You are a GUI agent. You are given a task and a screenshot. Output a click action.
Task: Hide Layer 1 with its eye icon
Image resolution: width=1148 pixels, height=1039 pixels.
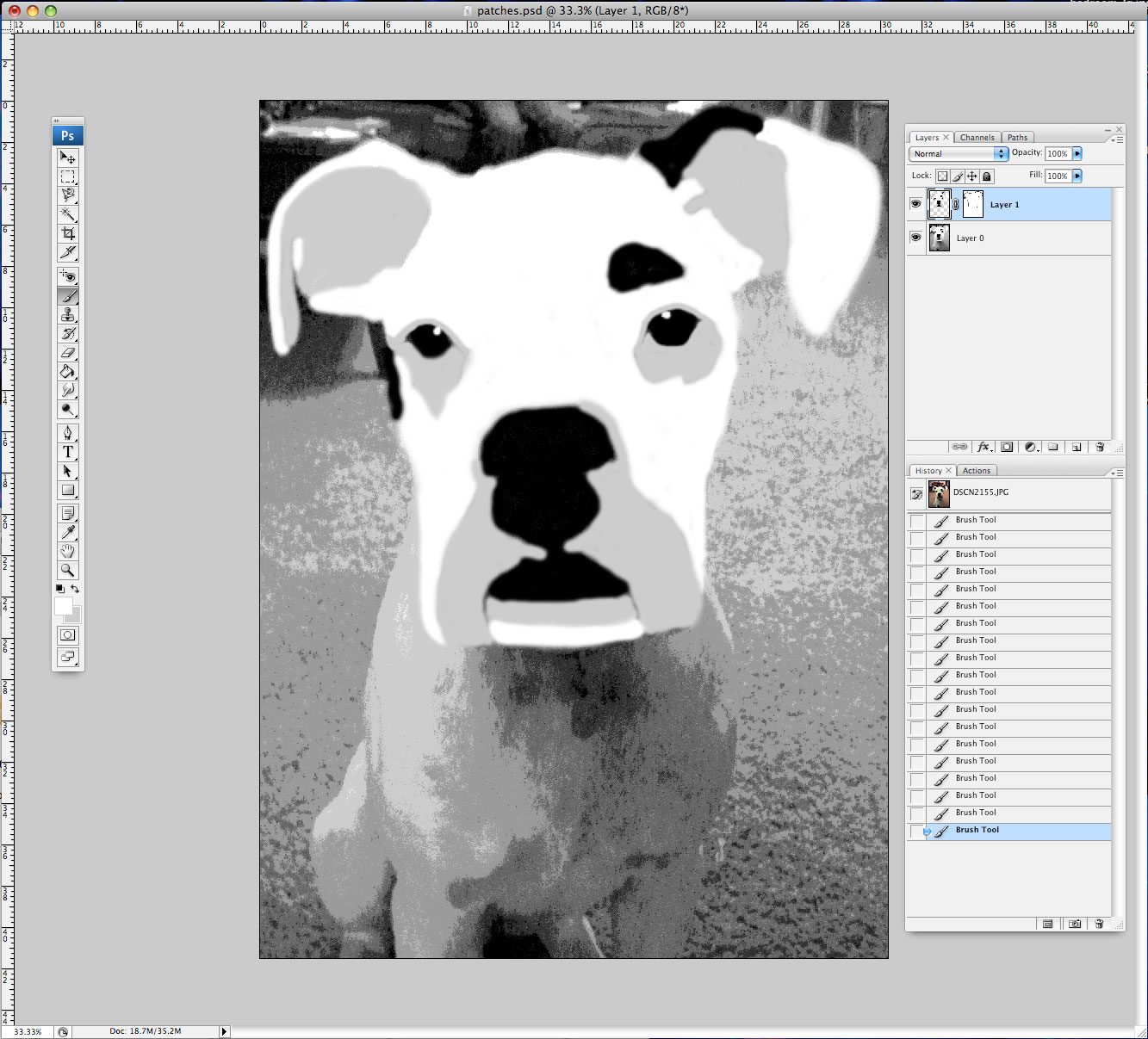915,205
